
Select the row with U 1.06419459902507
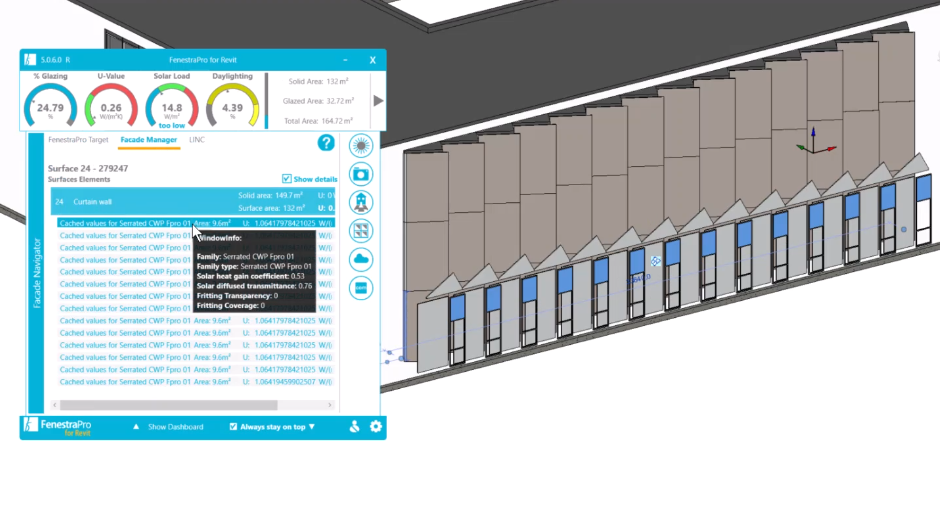(196, 382)
